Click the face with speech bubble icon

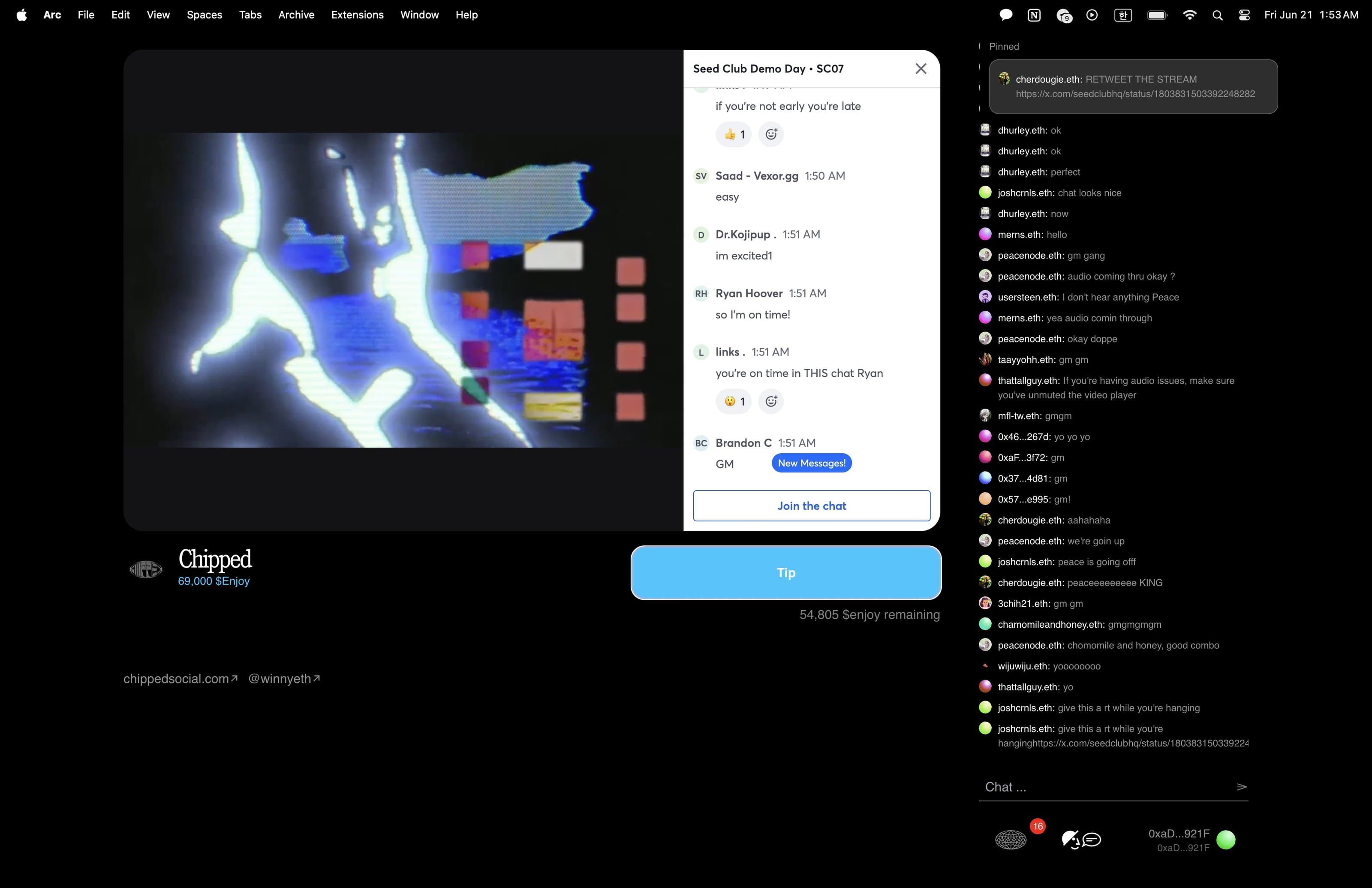coord(1081,840)
